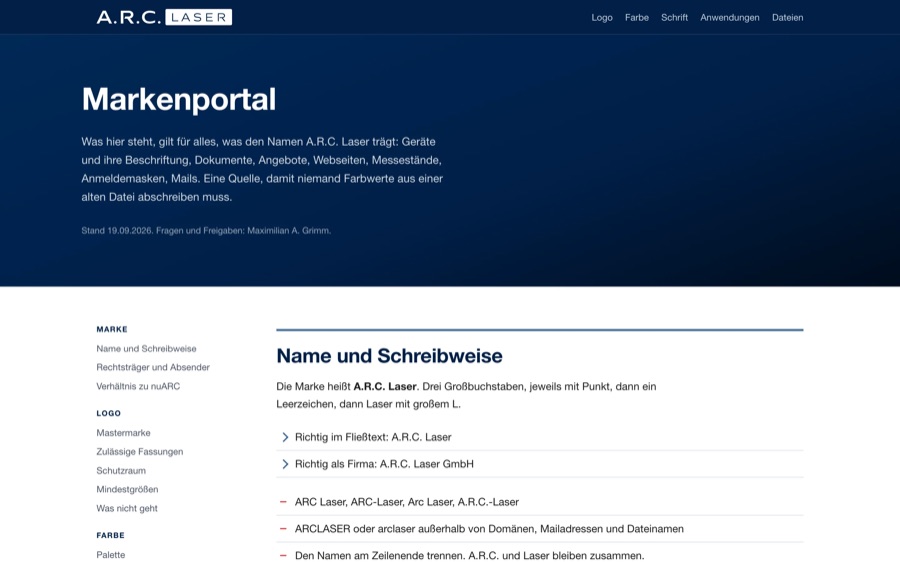The image size is (900, 562).
Task: Open the Logo nav item
Action: point(602,18)
